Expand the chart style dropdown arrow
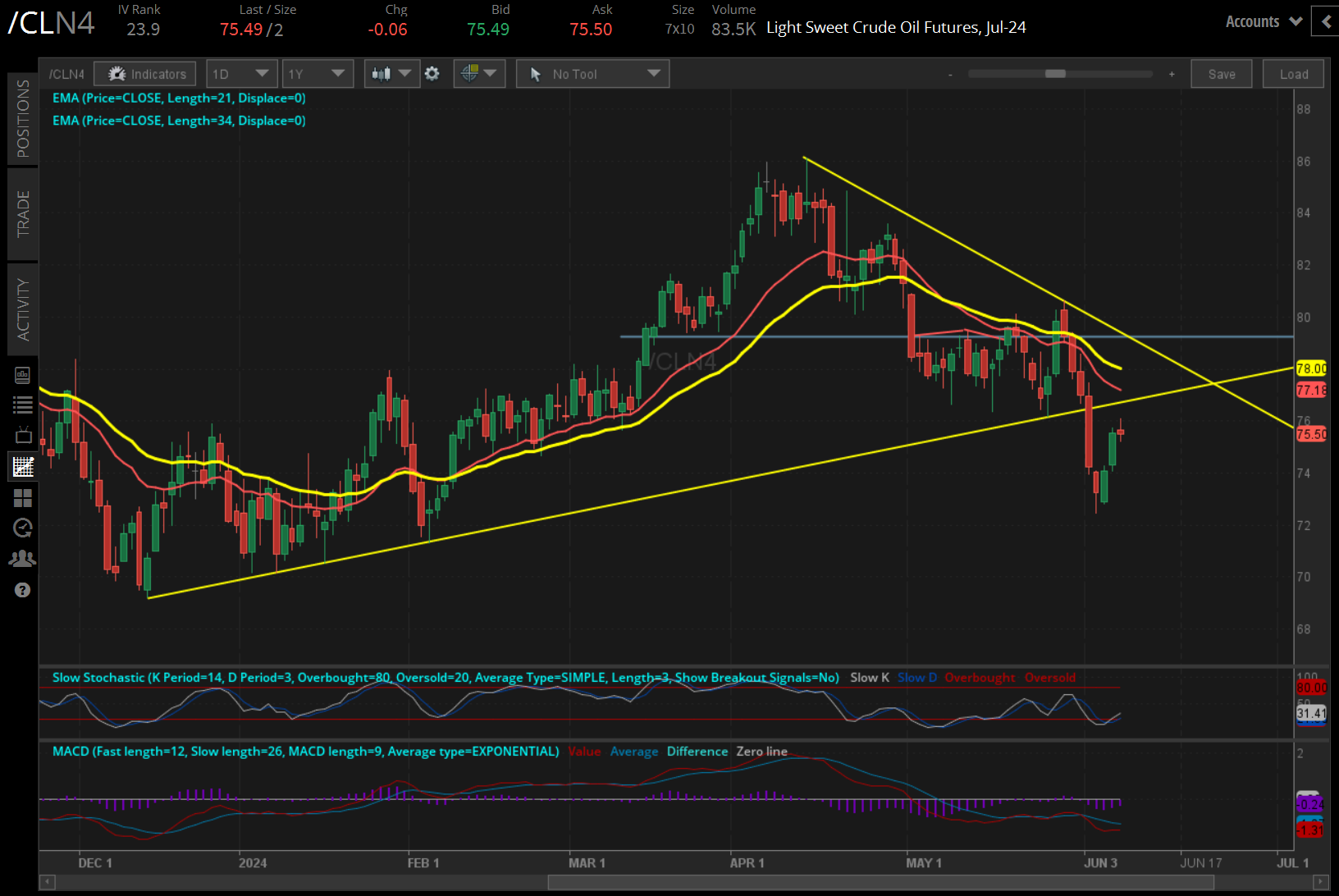Screen dimensions: 1339x896 click(x=404, y=74)
